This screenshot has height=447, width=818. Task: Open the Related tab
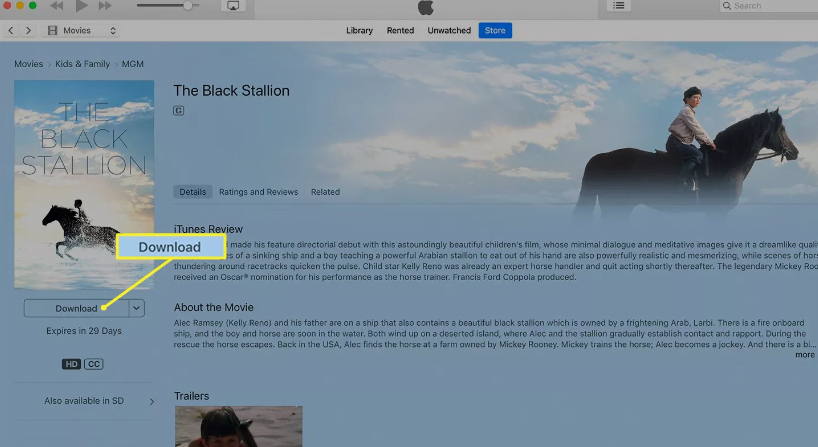pyautogui.click(x=325, y=192)
